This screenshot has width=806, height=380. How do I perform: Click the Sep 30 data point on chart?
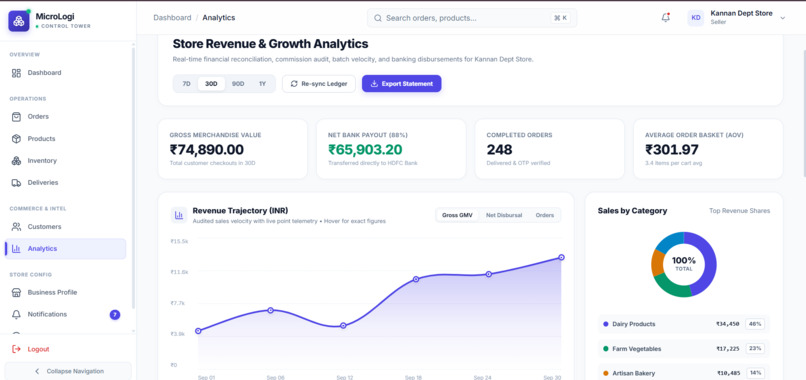(x=561, y=257)
